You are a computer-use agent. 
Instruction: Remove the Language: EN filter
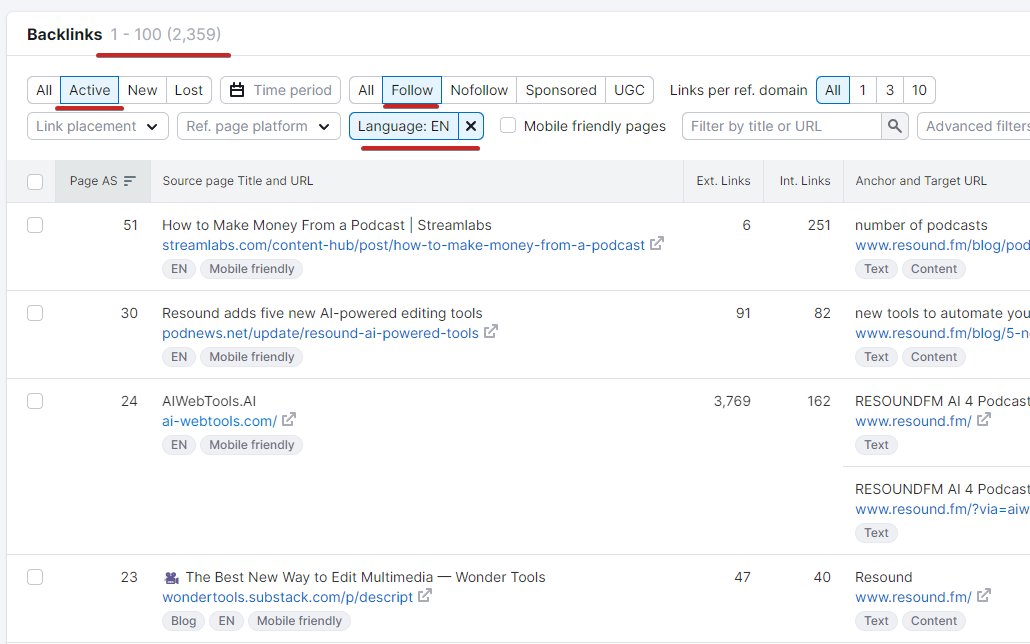[471, 126]
